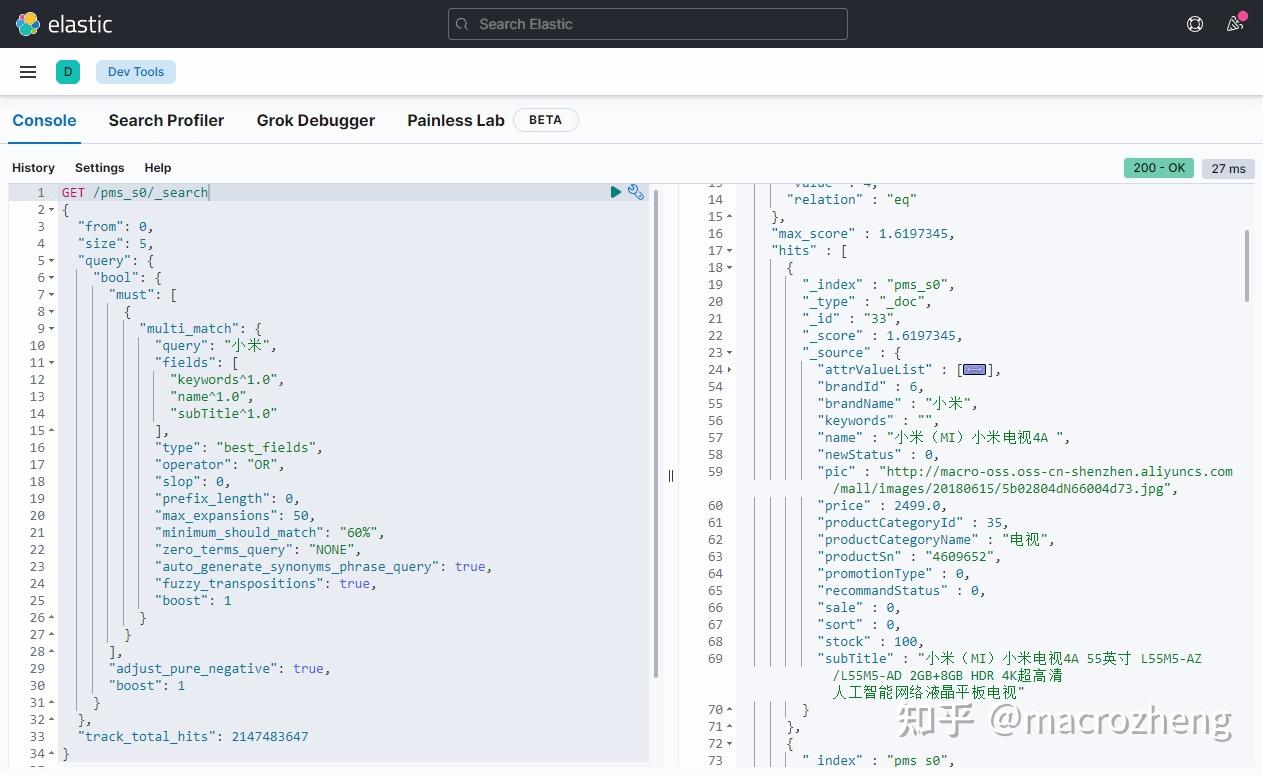Click the magnifier in the Search Elastic bar
This screenshot has height=775, width=1263.
coord(462,24)
